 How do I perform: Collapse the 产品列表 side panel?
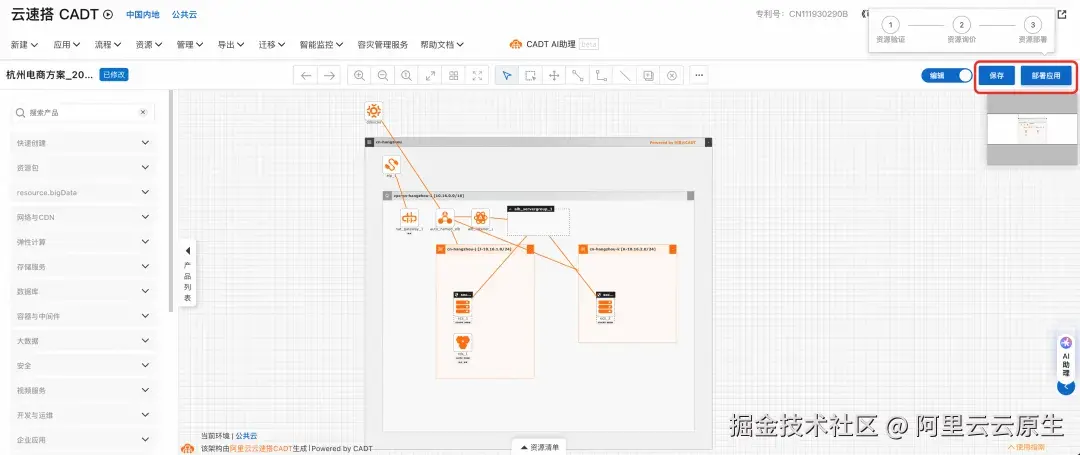(x=187, y=274)
